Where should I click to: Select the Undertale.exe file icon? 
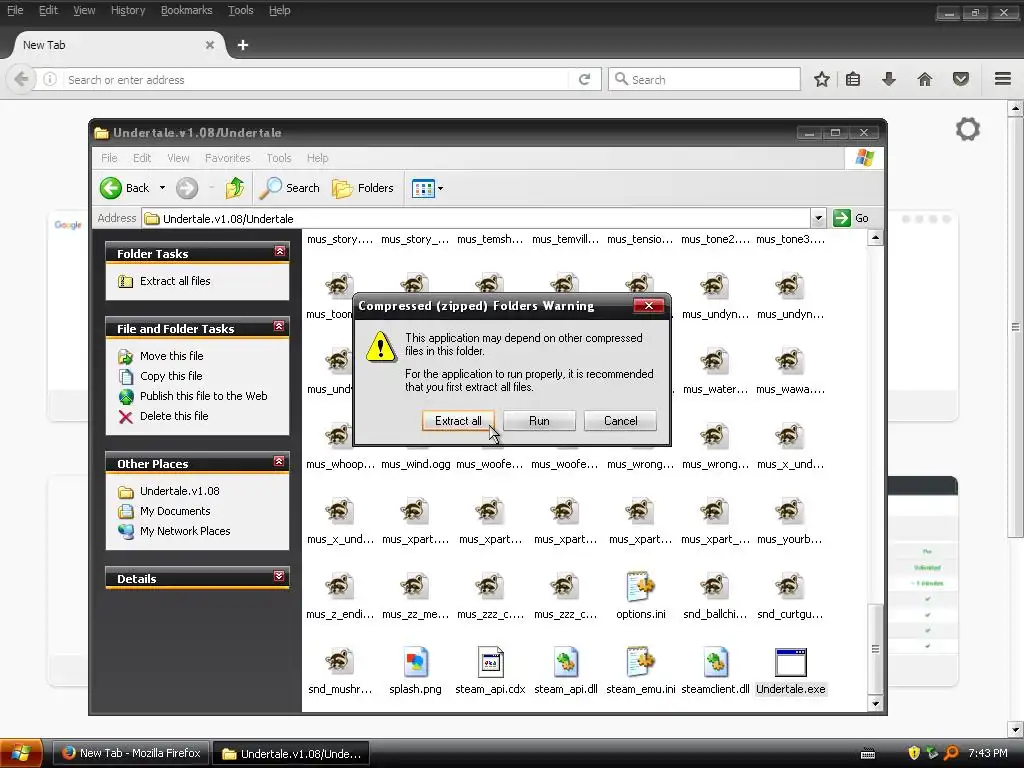tap(790, 662)
